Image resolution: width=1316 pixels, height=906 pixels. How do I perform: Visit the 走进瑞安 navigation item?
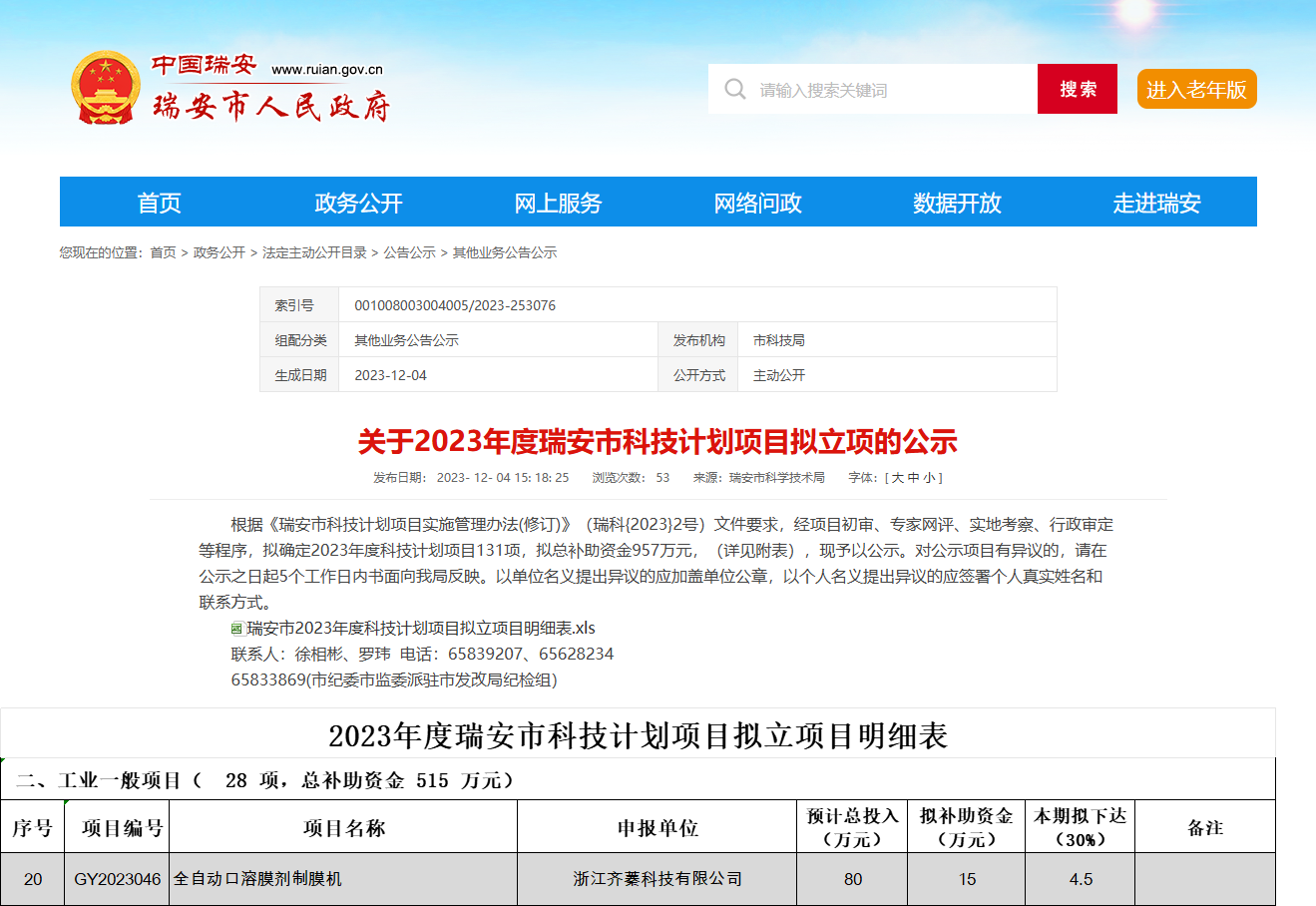(x=1156, y=203)
